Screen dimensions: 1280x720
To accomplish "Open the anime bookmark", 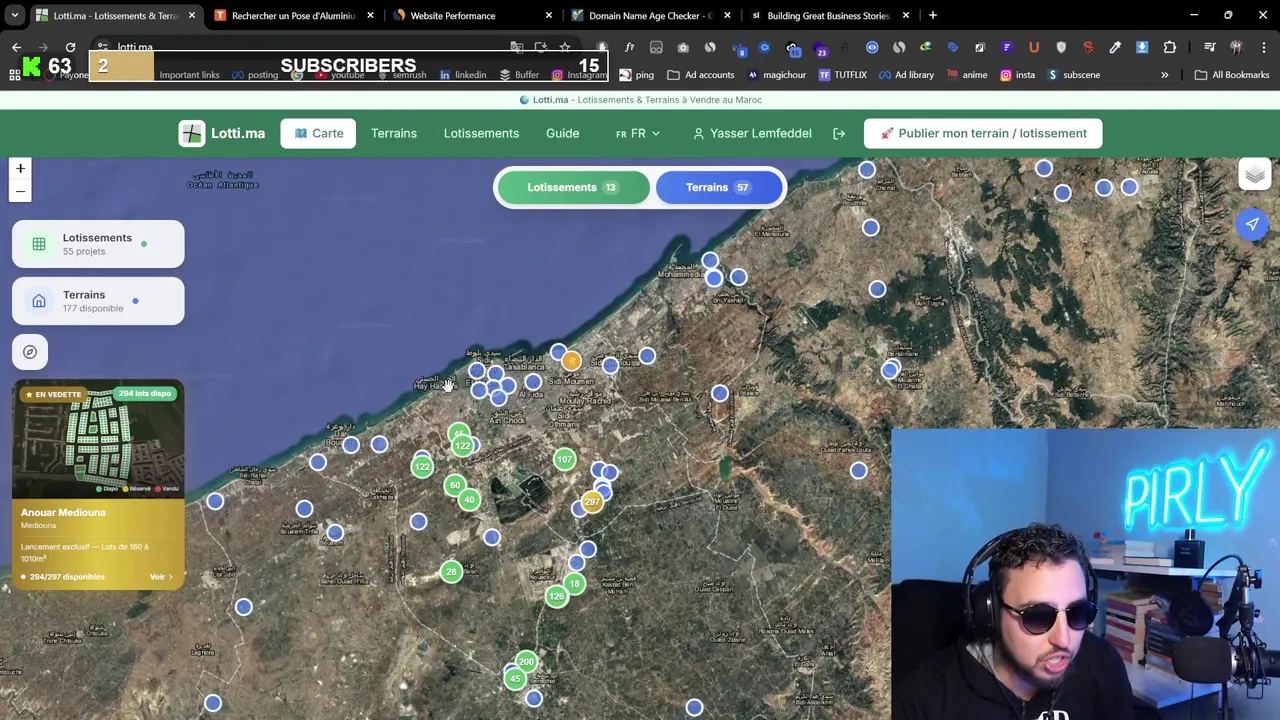I will coord(966,75).
